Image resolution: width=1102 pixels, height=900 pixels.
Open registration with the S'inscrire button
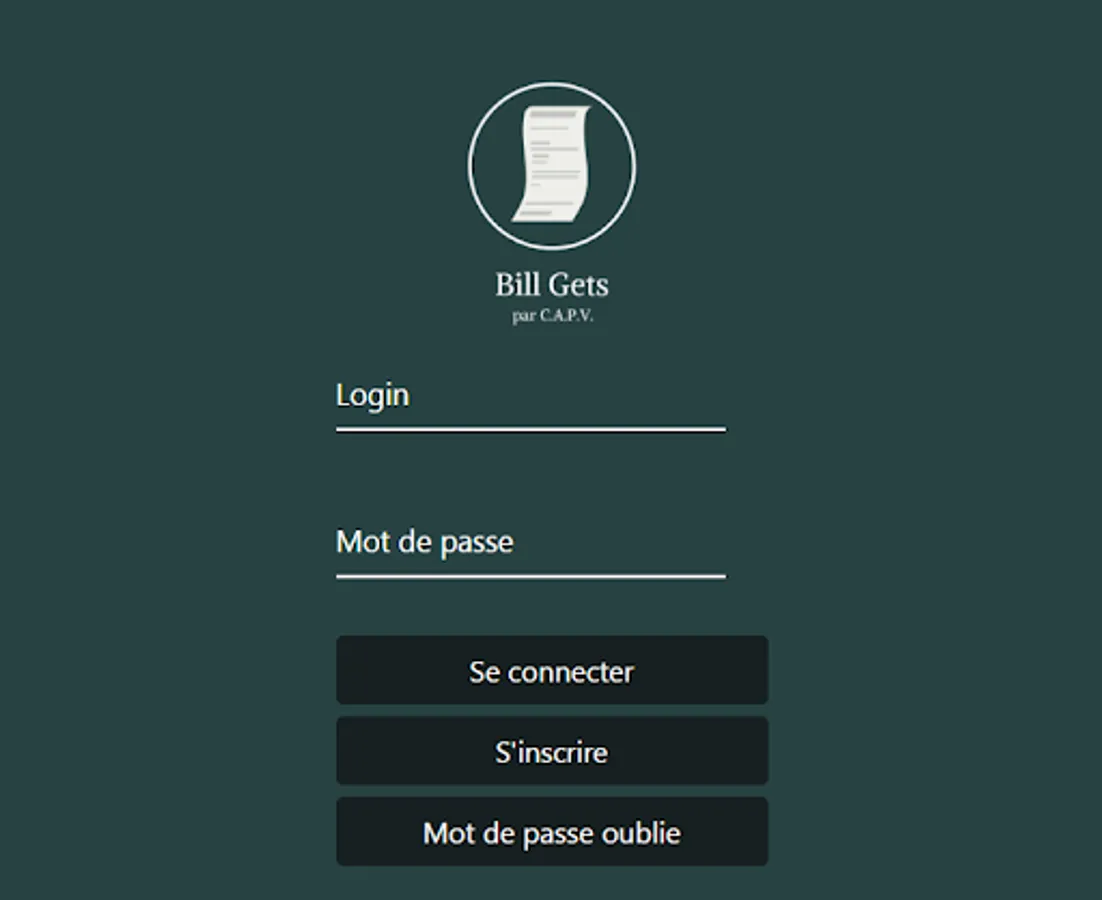click(x=552, y=751)
